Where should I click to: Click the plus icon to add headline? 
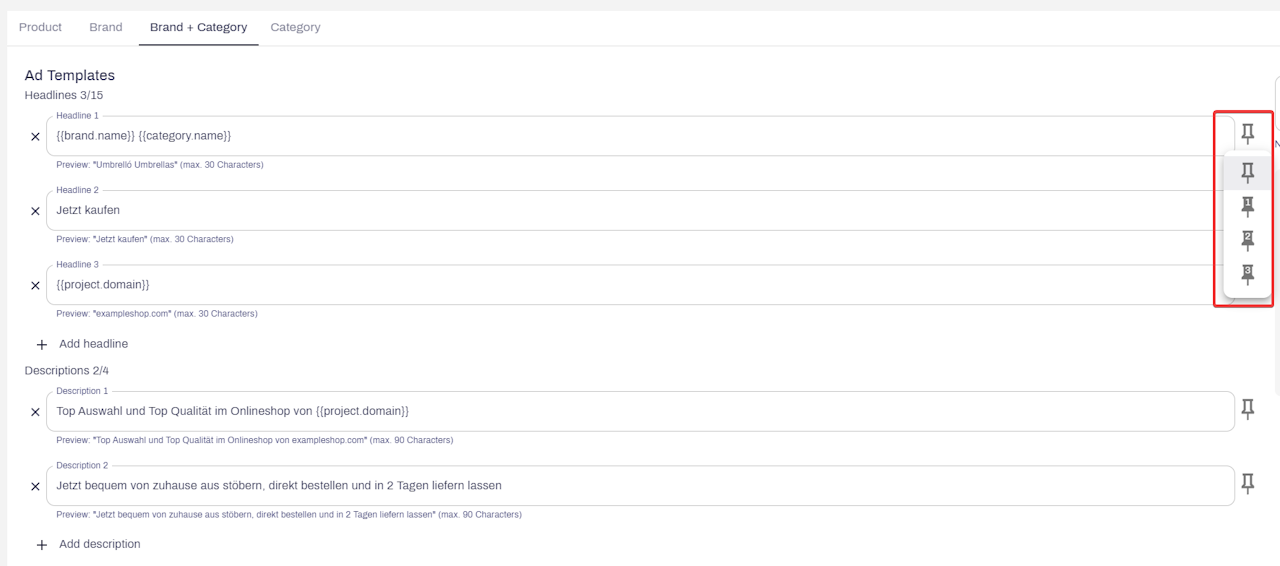click(x=41, y=344)
